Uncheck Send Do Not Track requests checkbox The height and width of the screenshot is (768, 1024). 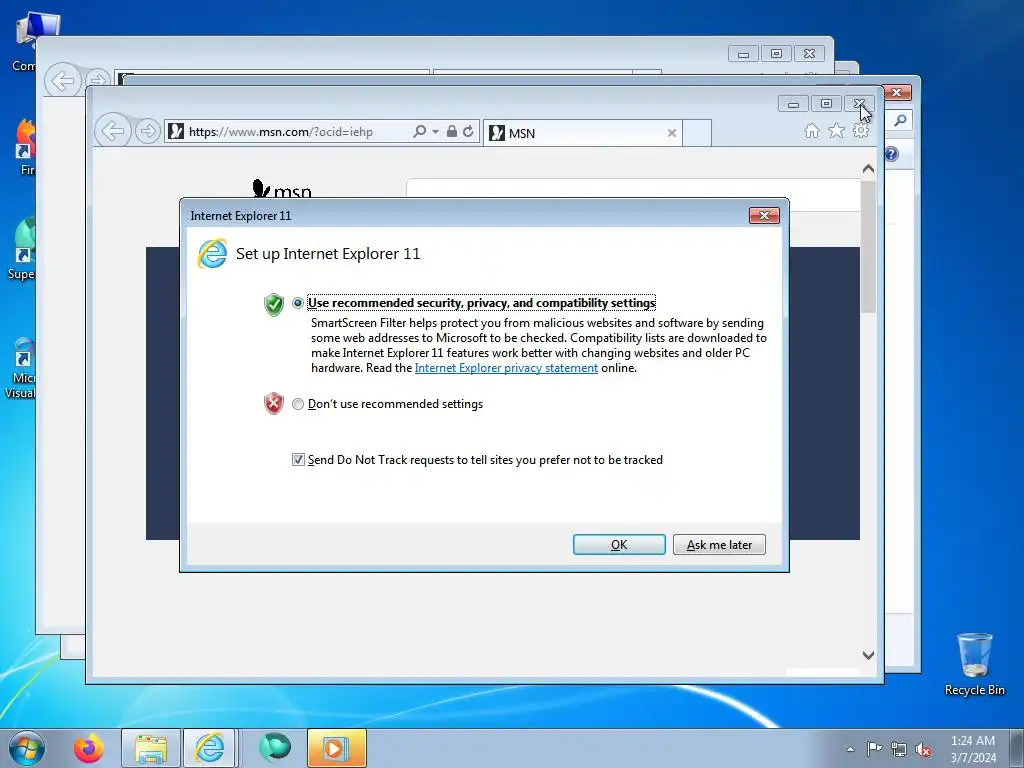coord(298,460)
